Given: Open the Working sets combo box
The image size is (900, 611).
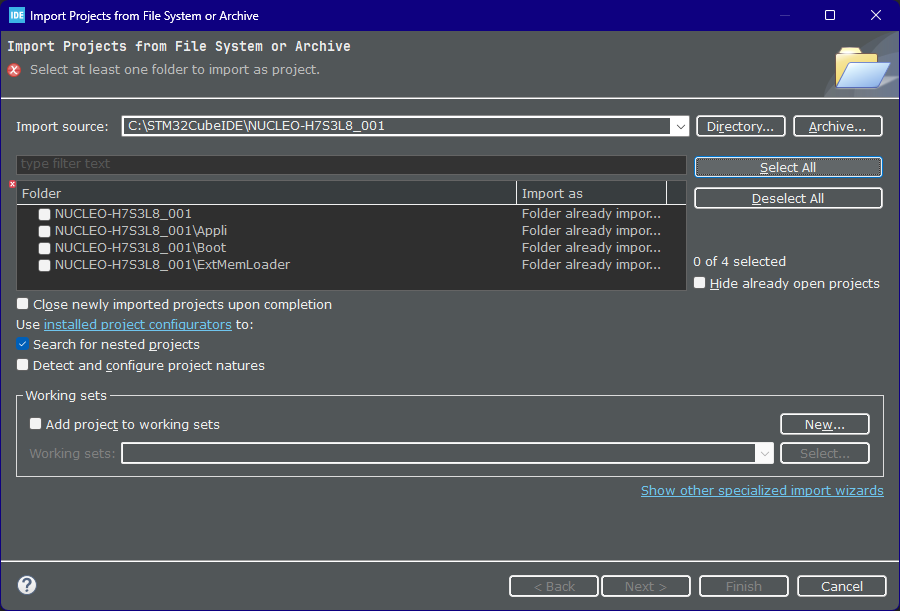Looking at the screenshot, I should click(447, 453).
